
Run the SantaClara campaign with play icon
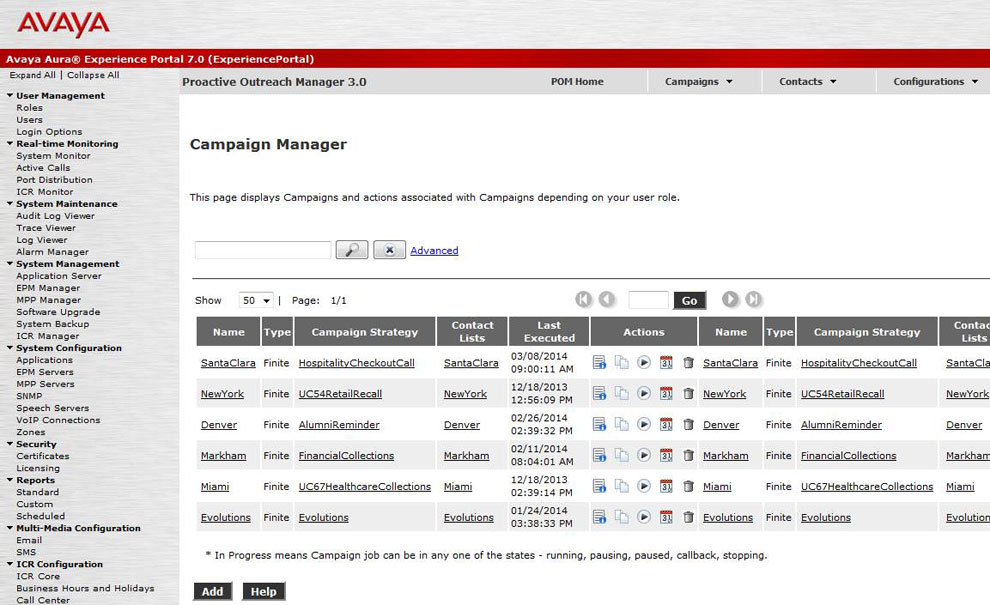[x=644, y=362]
